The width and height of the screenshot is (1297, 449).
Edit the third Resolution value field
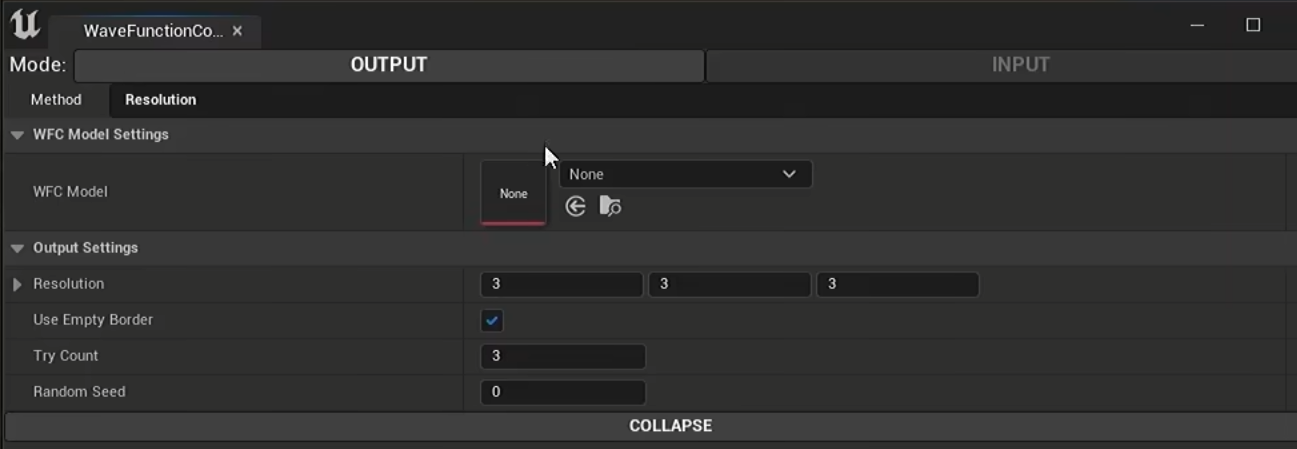[898, 284]
